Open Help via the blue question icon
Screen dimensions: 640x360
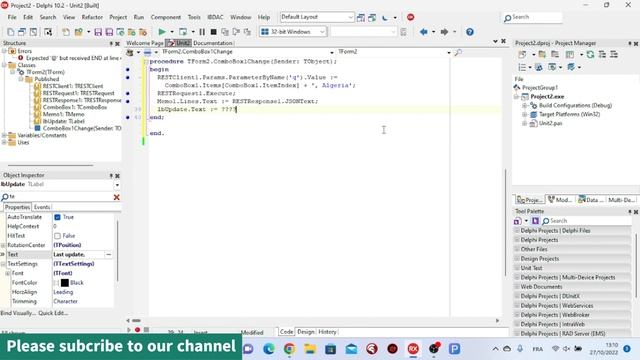pyautogui.click(x=470, y=32)
